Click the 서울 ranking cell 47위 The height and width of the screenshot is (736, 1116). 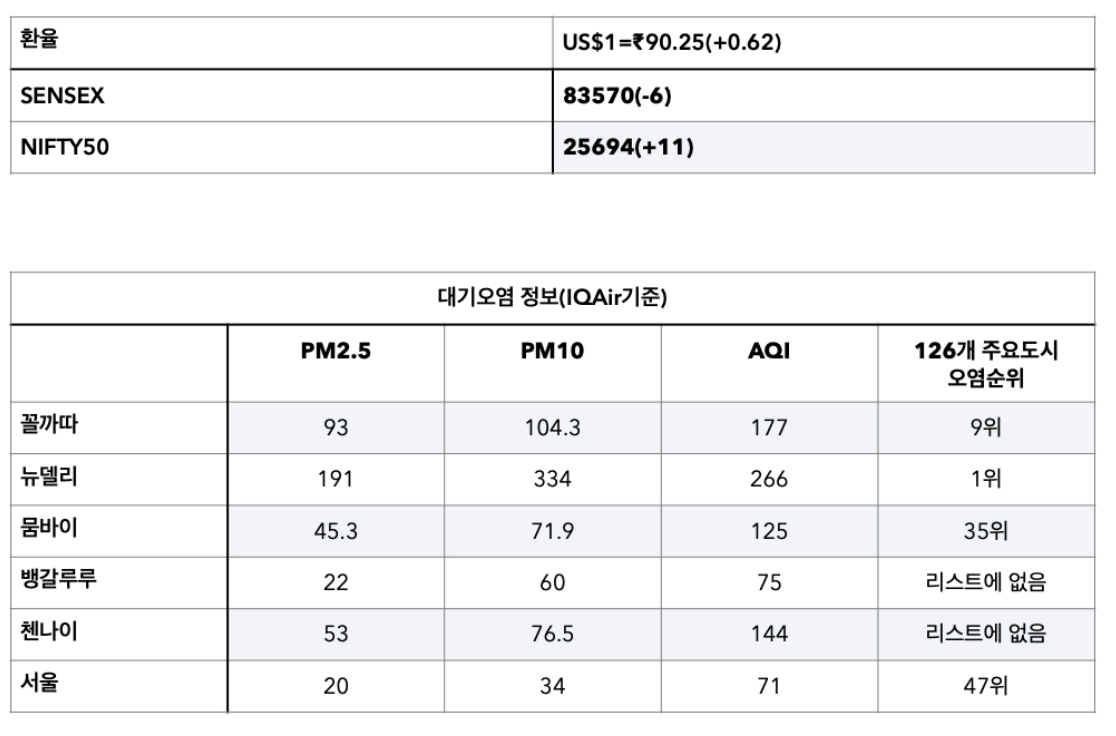pyautogui.click(x=986, y=686)
